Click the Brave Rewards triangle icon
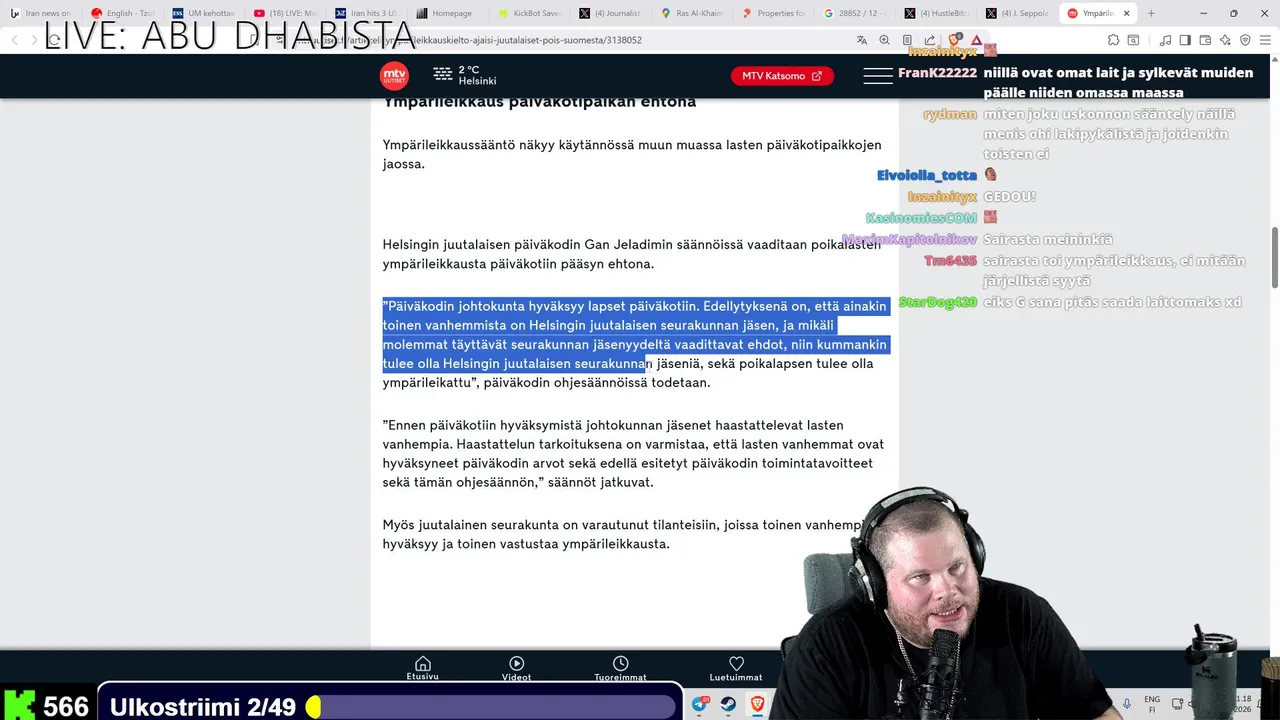 [x=977, y=40]
